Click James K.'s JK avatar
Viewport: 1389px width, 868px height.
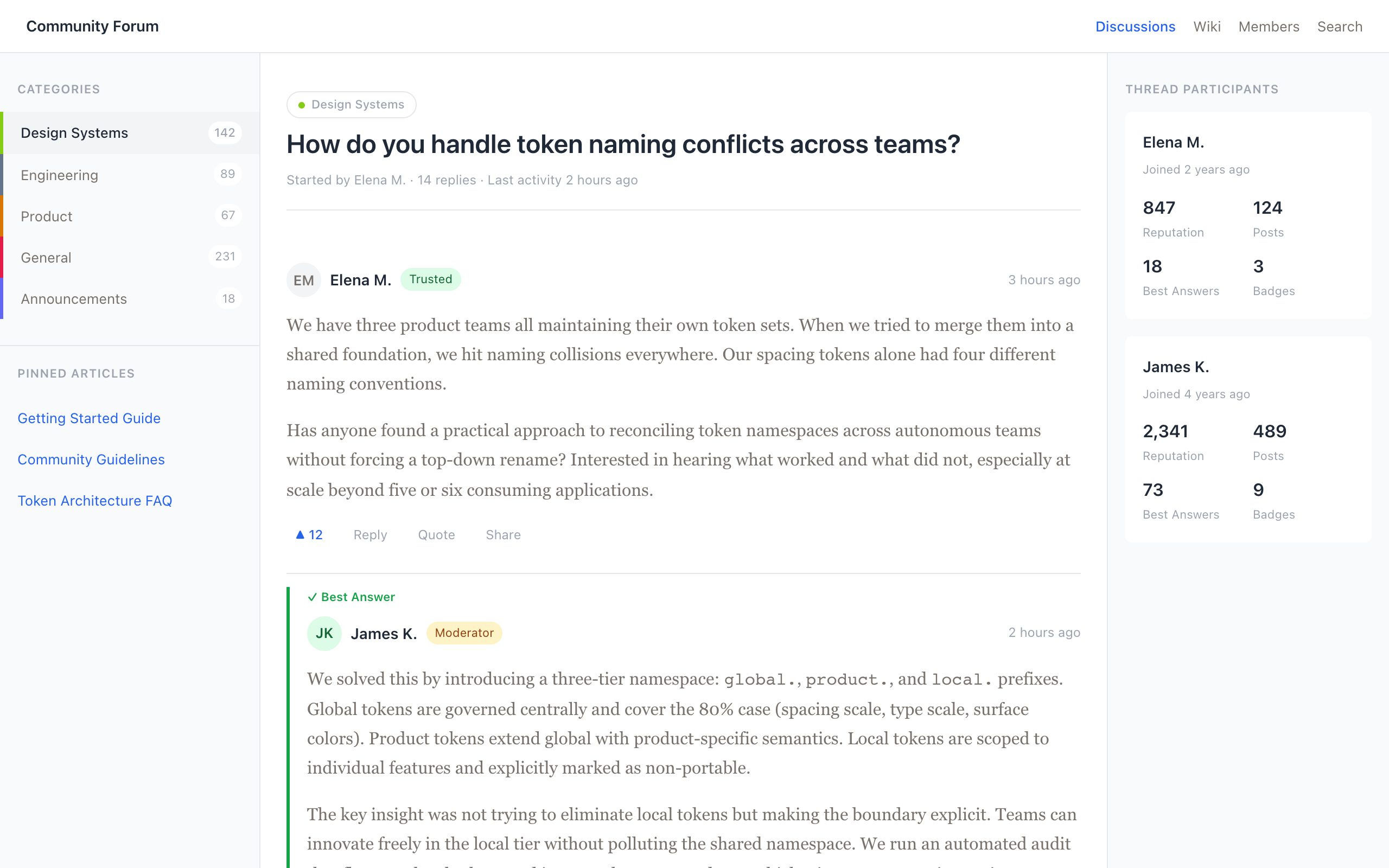324,633
